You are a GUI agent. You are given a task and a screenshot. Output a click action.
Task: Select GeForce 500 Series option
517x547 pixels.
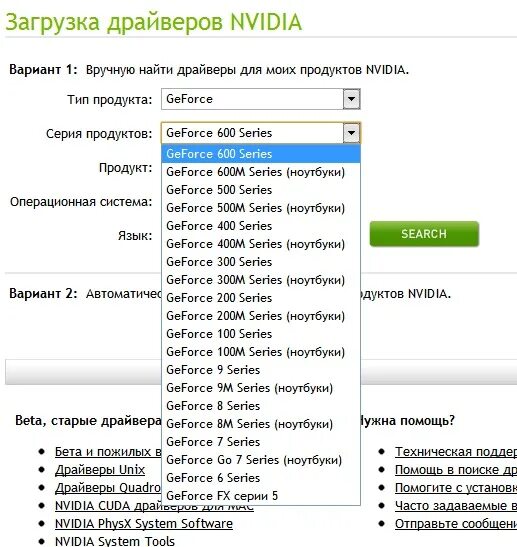click(x=261, y=190)
